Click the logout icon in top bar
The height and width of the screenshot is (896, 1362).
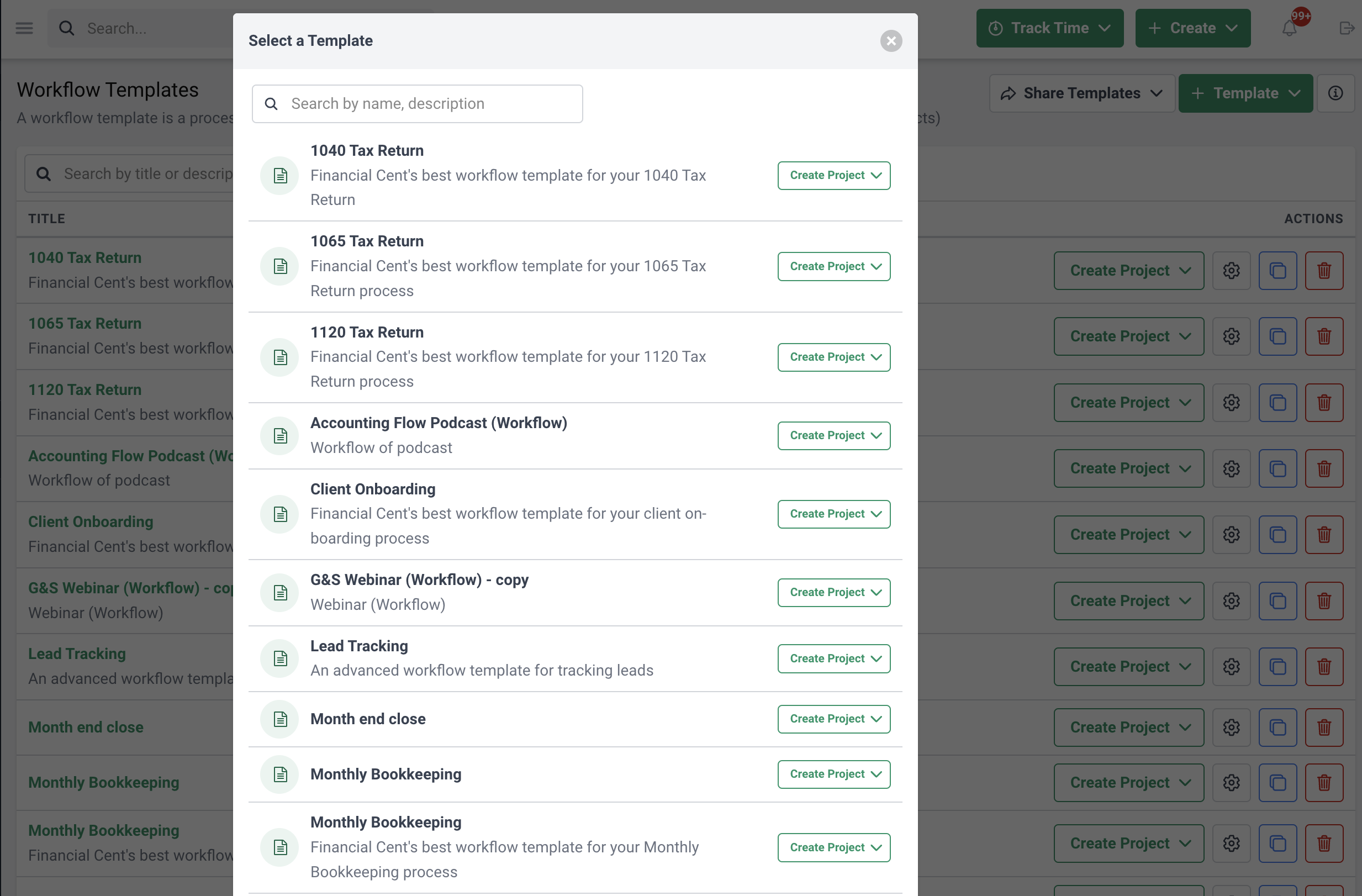pos(1347,28)
